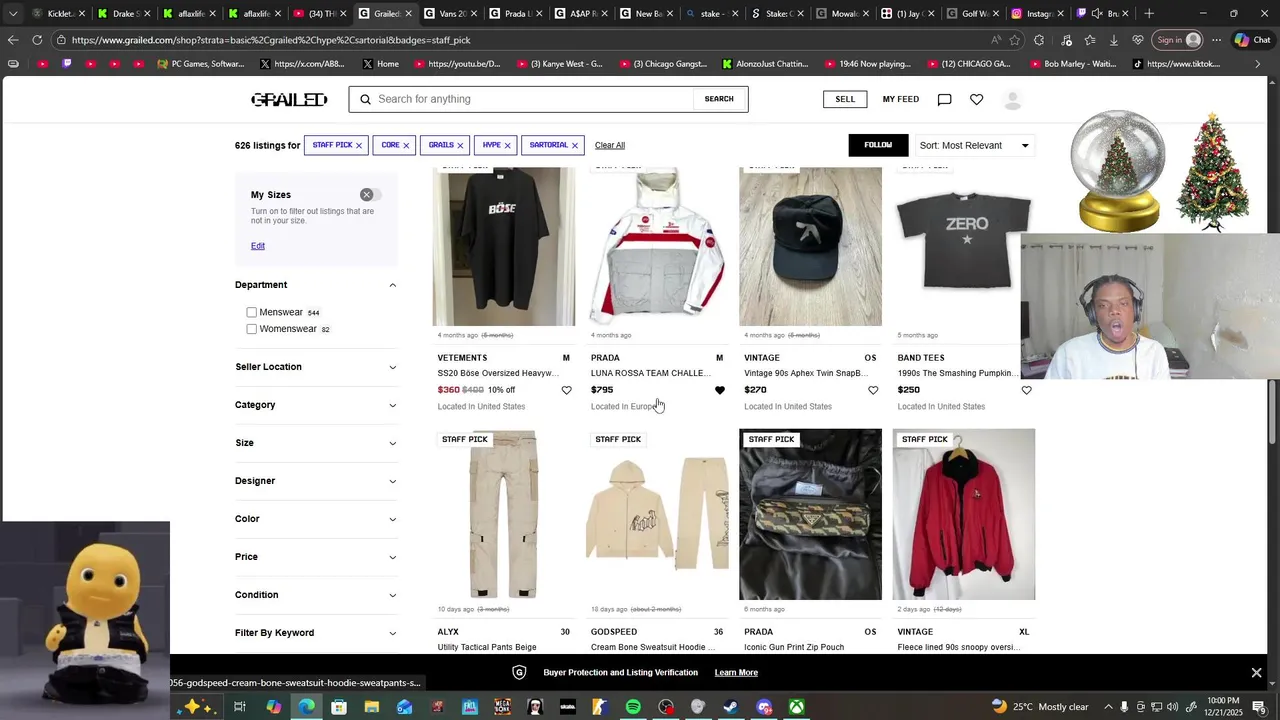Click the Edit link under My Sizes
This screenshot has height=720, width=1280.
pos(258,246)
